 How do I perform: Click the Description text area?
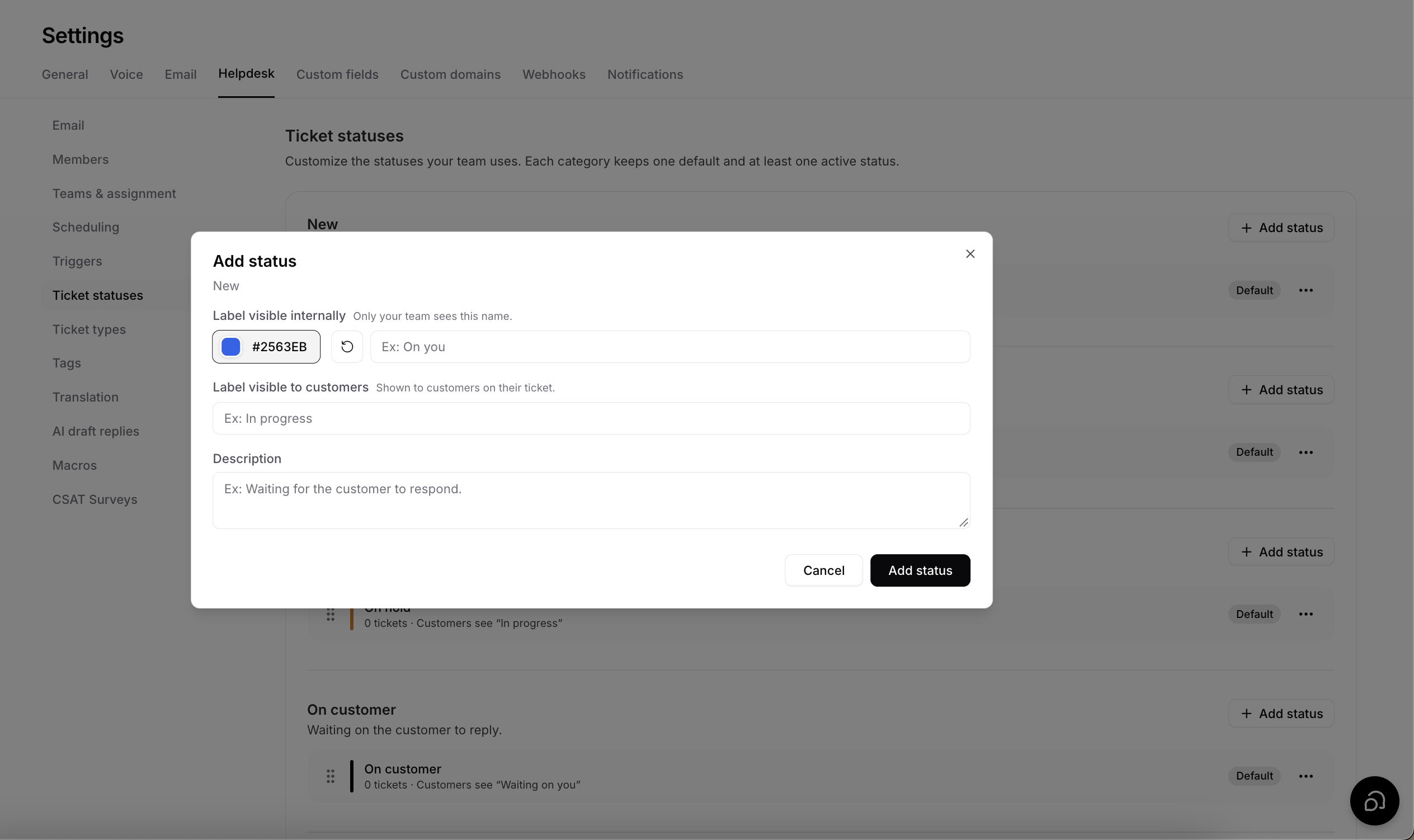tap(592, 501)
